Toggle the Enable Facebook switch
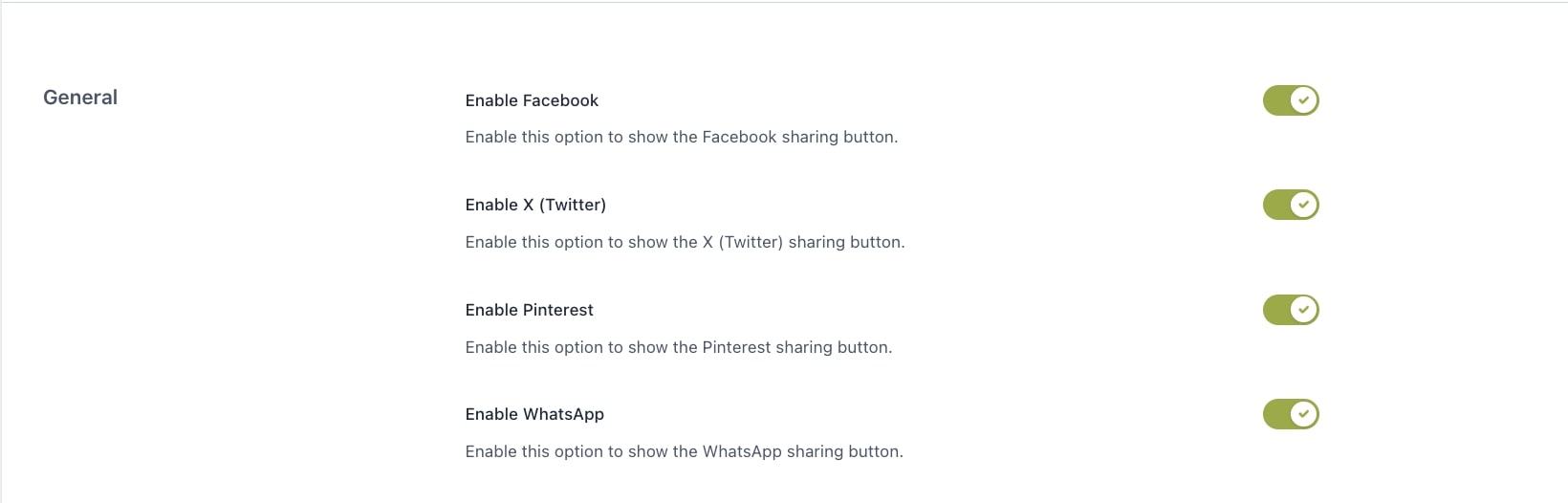1568x503 pixels. coord(1291,100)
